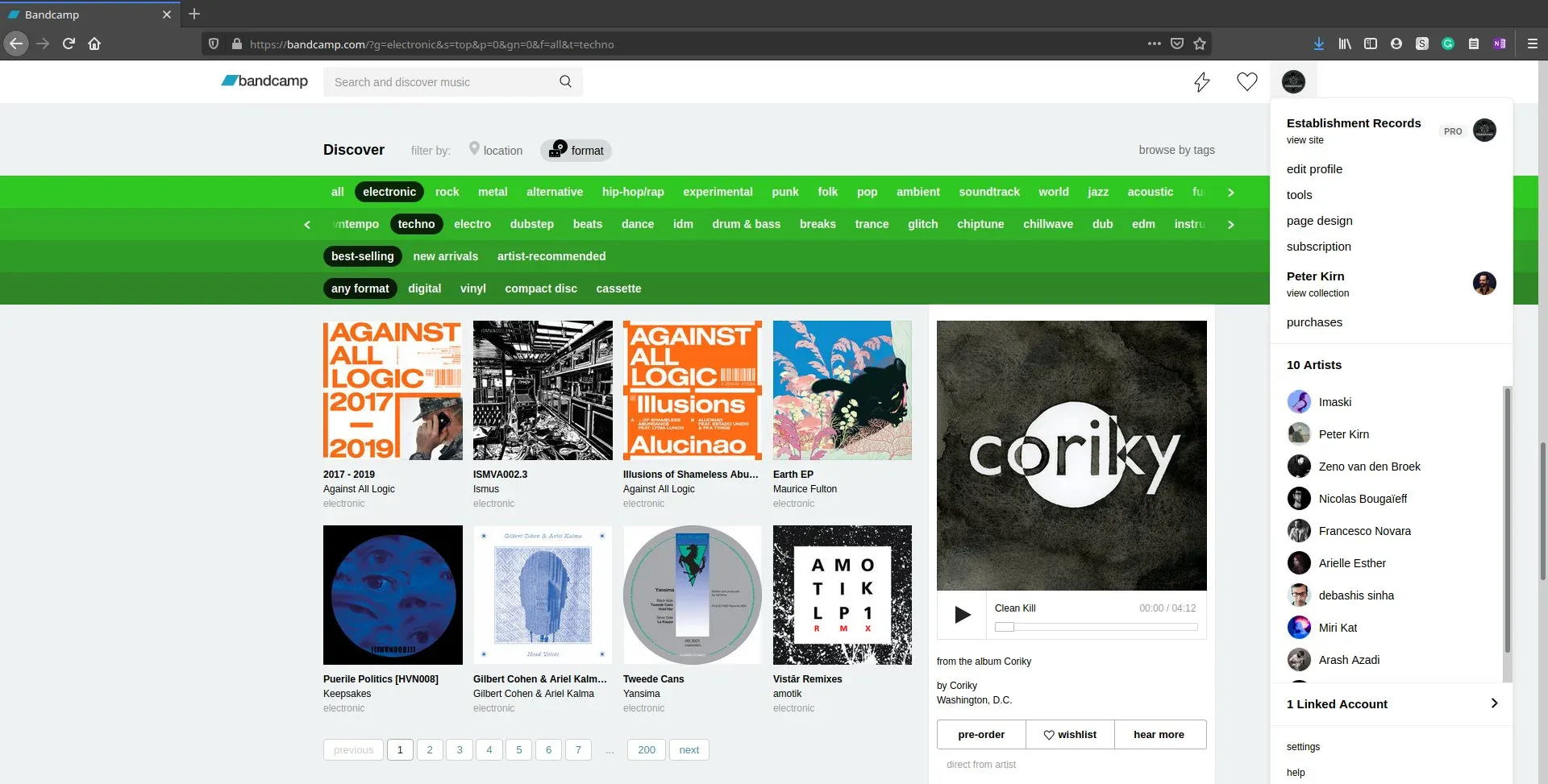Viewport: 1548px width, 784px height.
Task: Open the Coriky album artwork
Action: click(1072, 455)
